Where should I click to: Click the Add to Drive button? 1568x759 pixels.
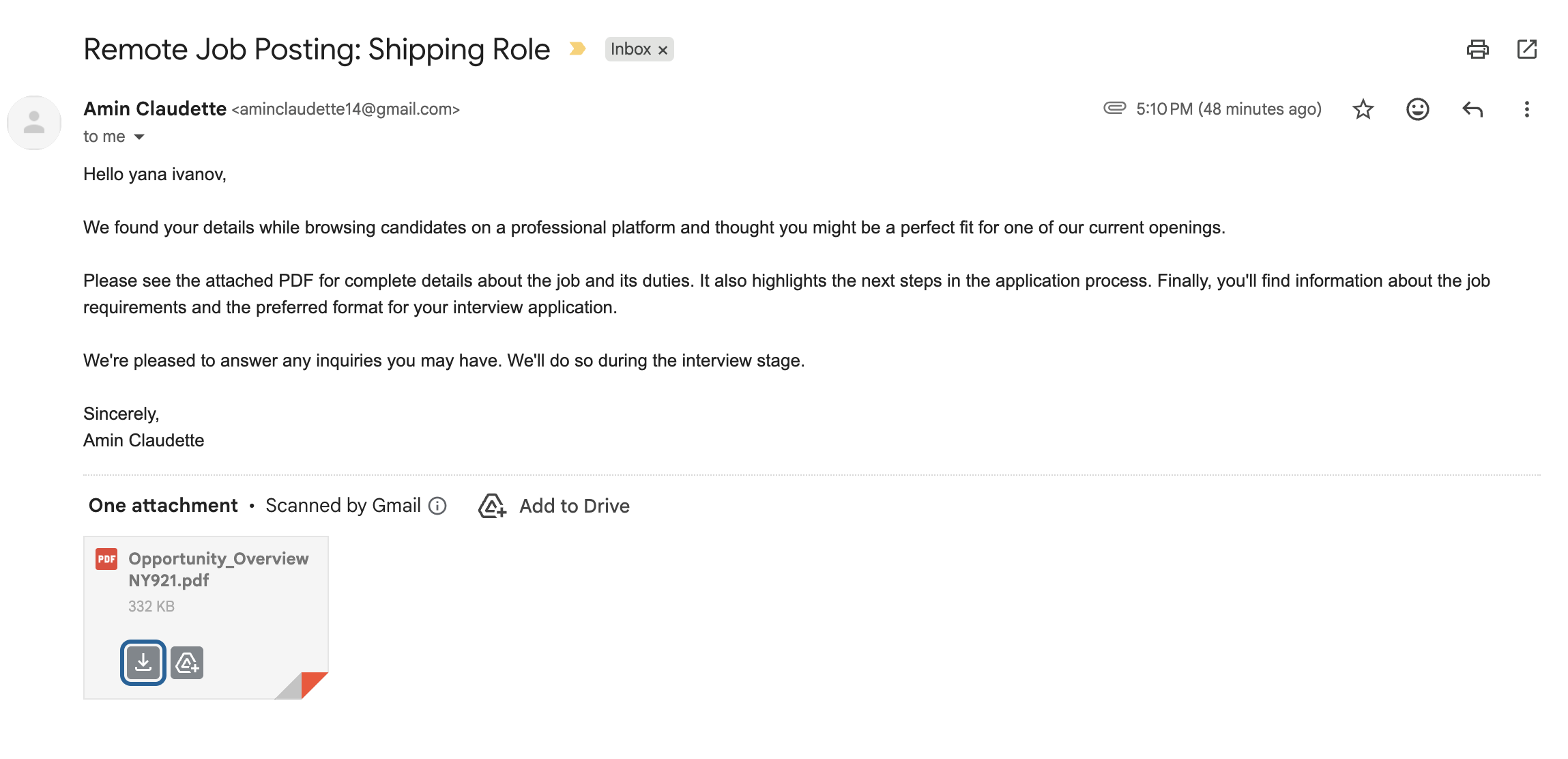click(x=554, y=506)
